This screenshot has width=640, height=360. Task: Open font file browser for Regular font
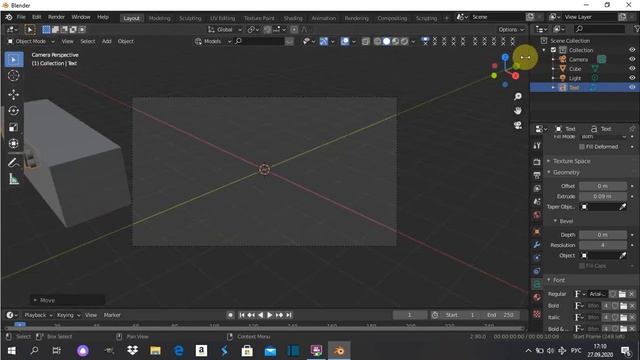(622, 294)
